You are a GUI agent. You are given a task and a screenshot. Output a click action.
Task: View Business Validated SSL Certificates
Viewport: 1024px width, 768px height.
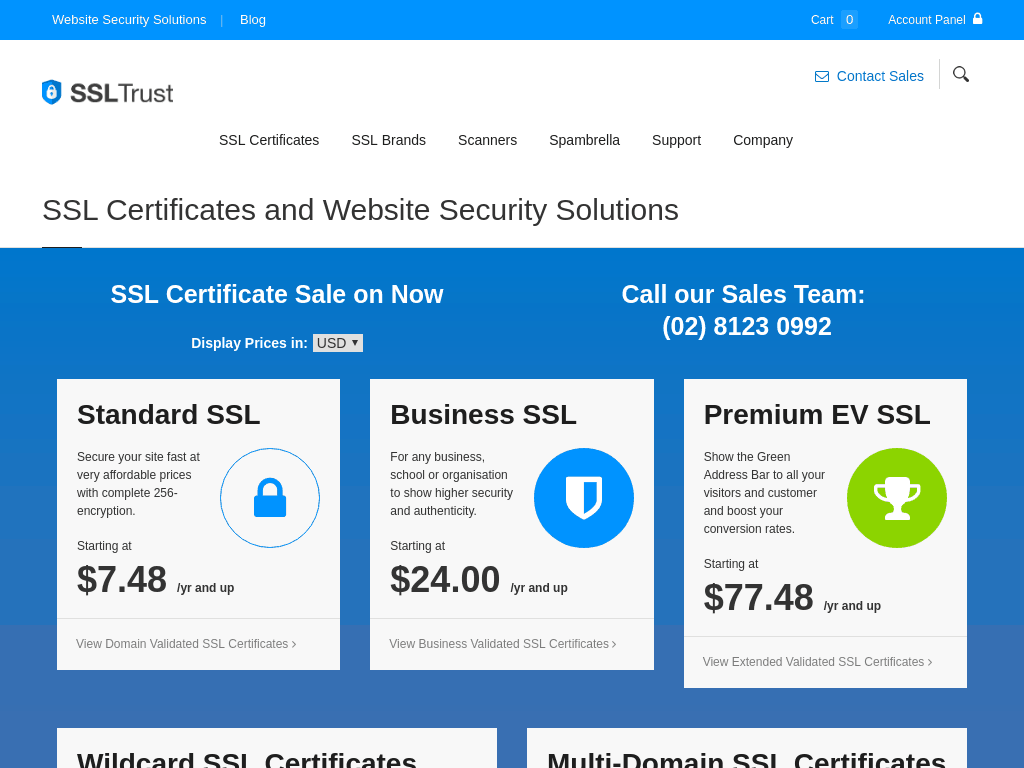(x=503, y=644)
